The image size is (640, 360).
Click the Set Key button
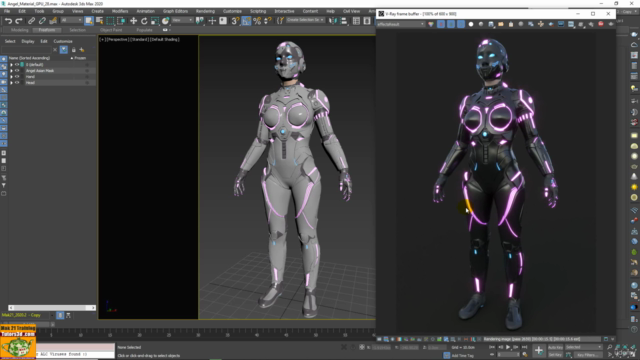555,355
